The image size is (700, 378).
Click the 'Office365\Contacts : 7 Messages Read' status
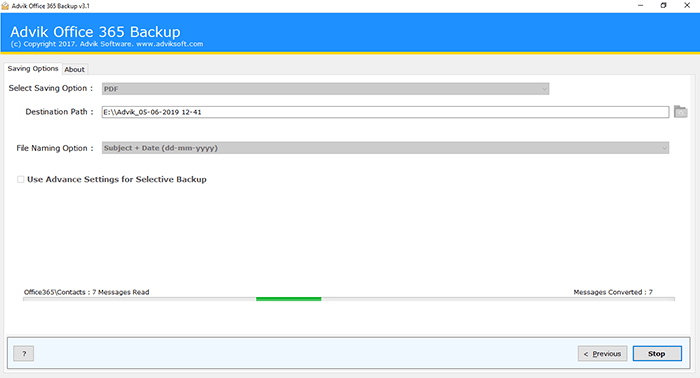pyautogui.click(x=87, y=292)
